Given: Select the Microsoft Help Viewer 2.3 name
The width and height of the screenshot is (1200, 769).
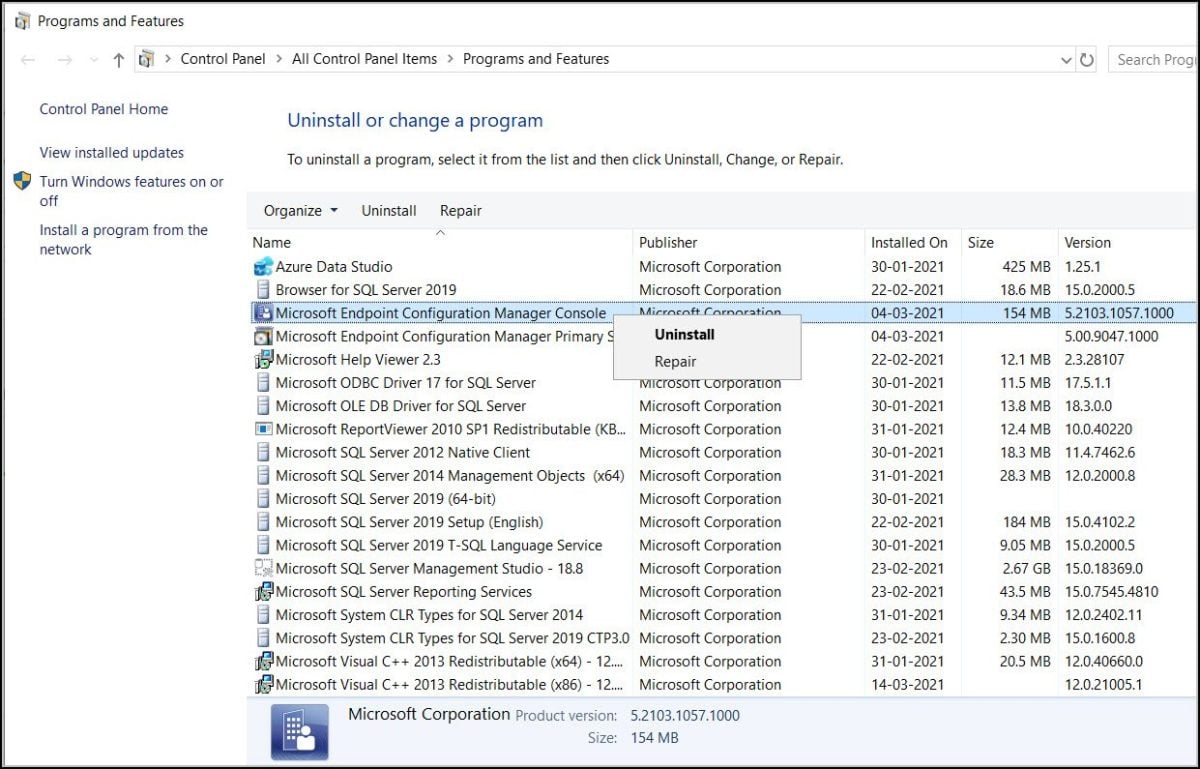Looking at the screenshot, I should [x=358, y=360].
